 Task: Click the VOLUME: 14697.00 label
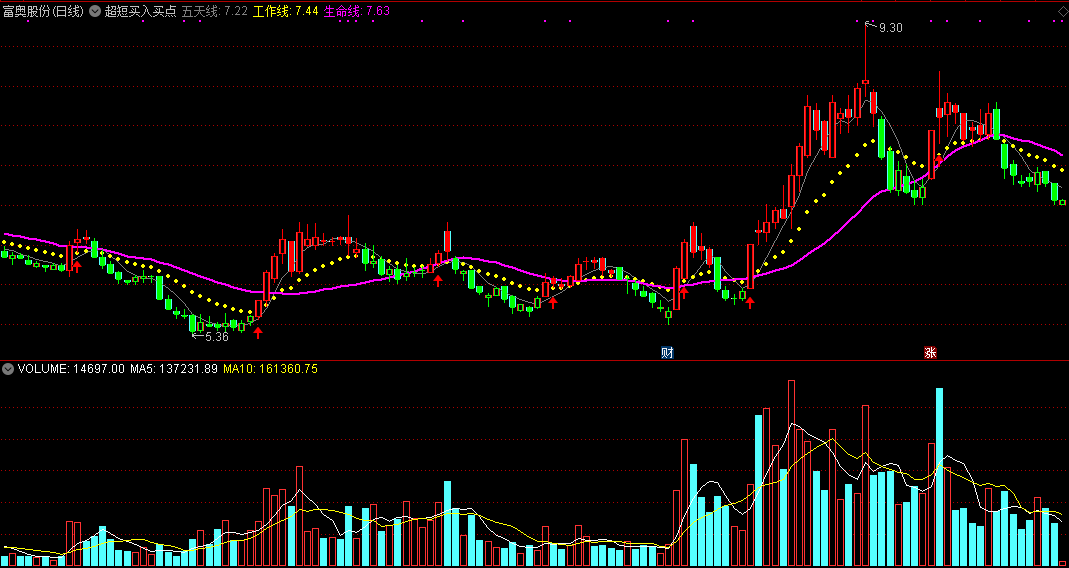[71, 369]
